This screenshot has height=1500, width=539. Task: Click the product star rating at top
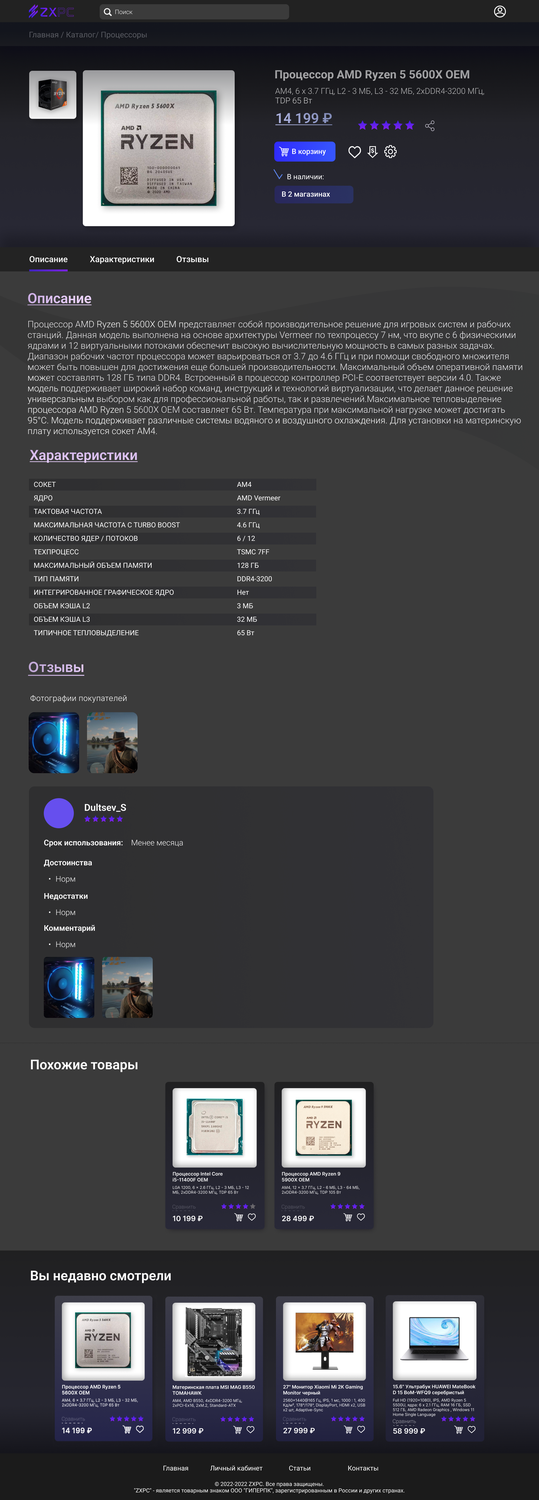[x=386, y=125]
